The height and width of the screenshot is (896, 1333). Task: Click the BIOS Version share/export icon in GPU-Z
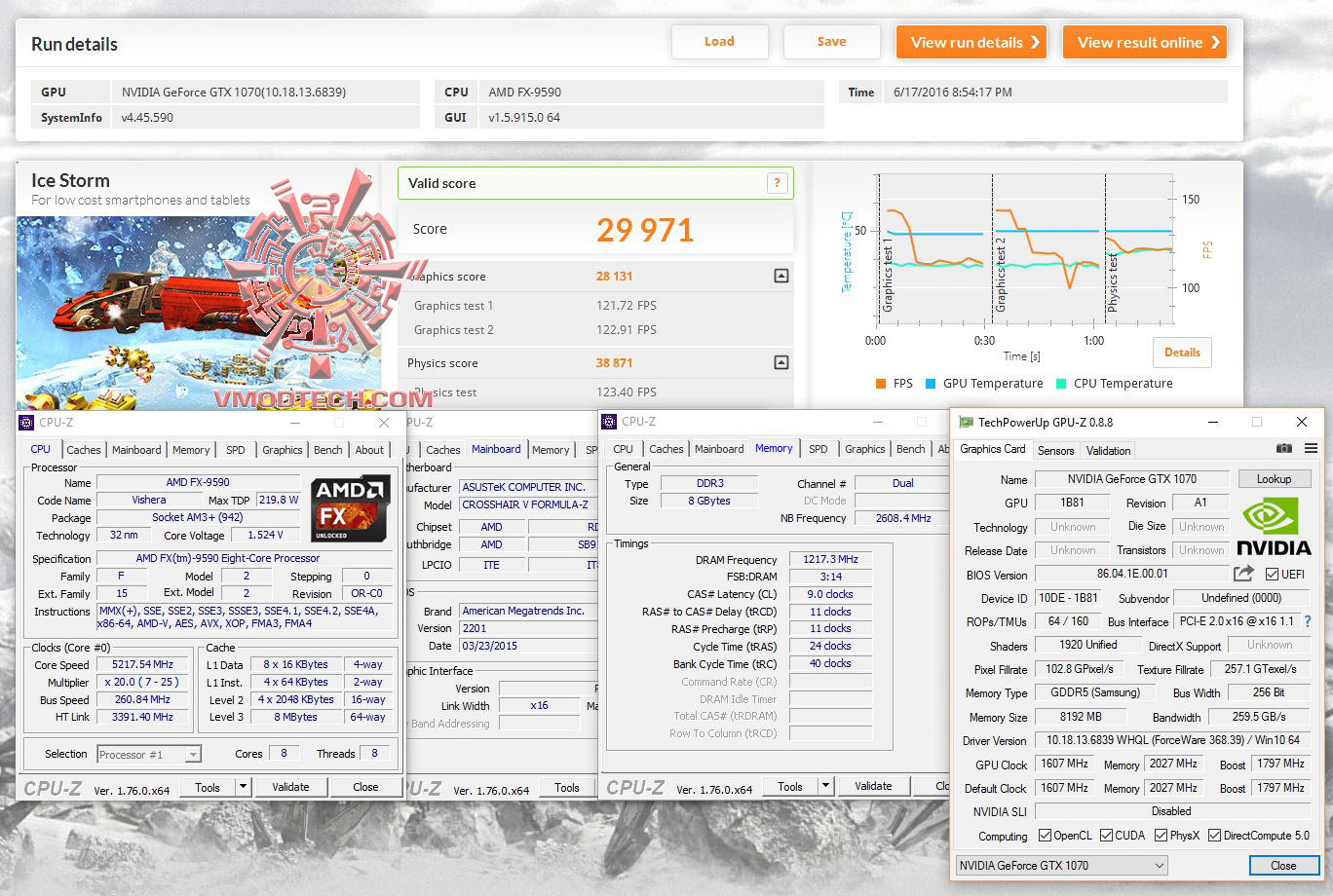click(x=1243, y=574)
